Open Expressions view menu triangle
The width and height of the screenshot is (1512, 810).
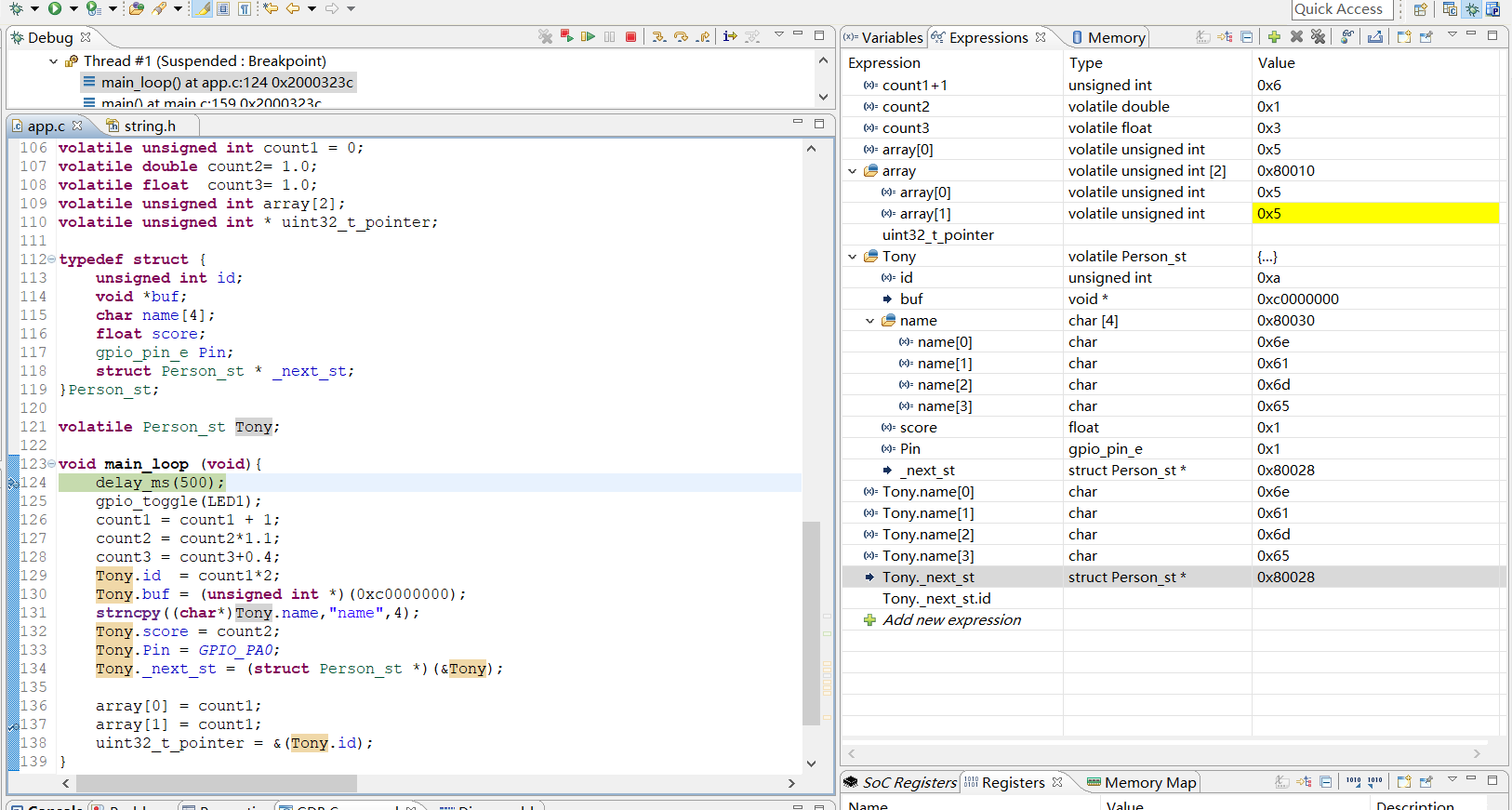pos(1452,34)
